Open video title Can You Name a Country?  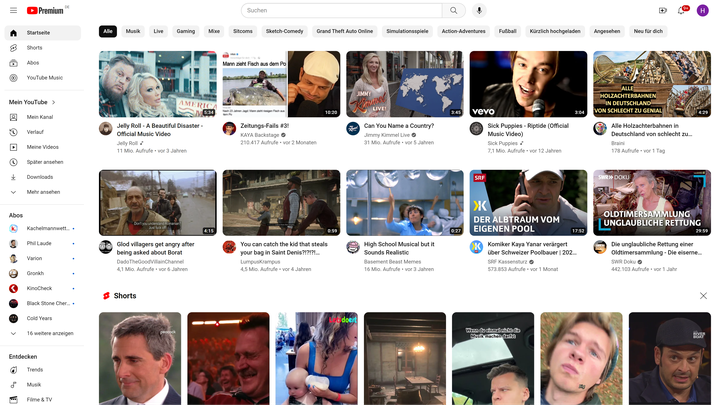(399, 126)
